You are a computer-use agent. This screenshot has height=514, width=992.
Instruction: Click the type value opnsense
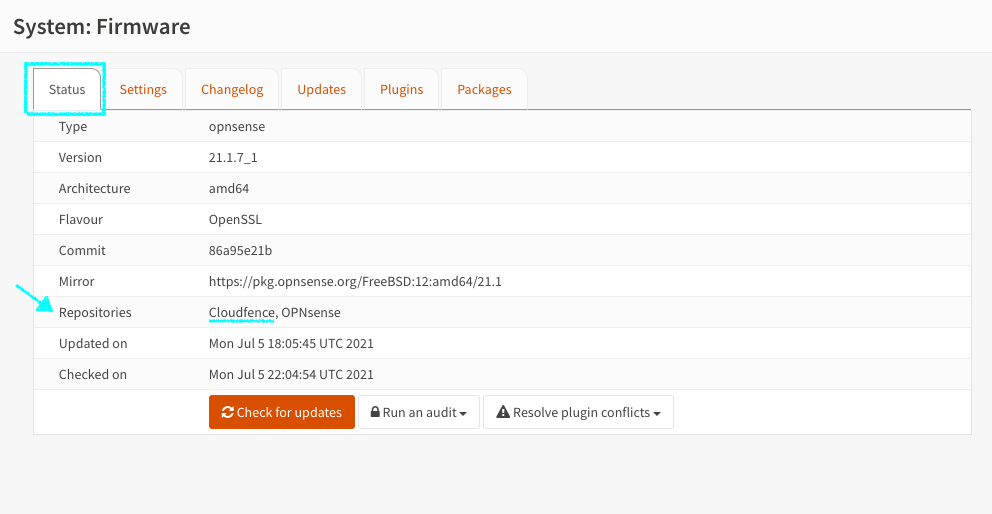coord(237,127)
